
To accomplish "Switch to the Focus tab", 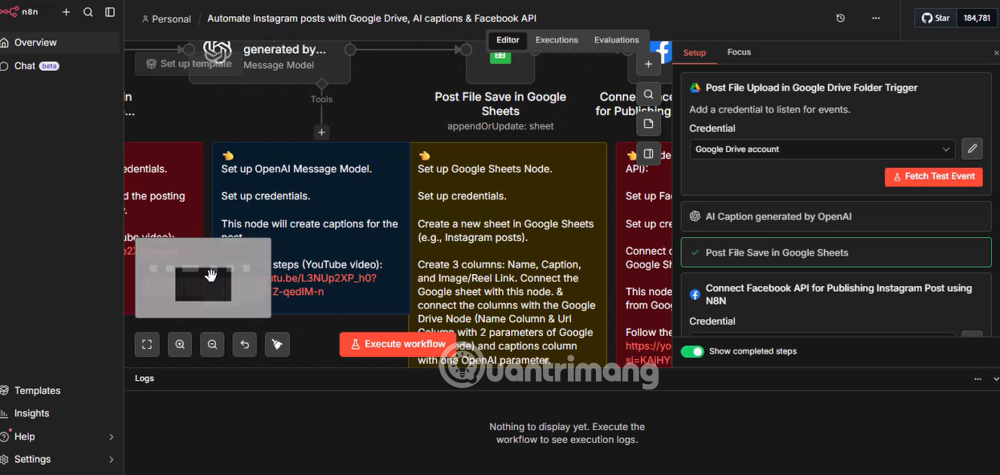I will point(739,52).
